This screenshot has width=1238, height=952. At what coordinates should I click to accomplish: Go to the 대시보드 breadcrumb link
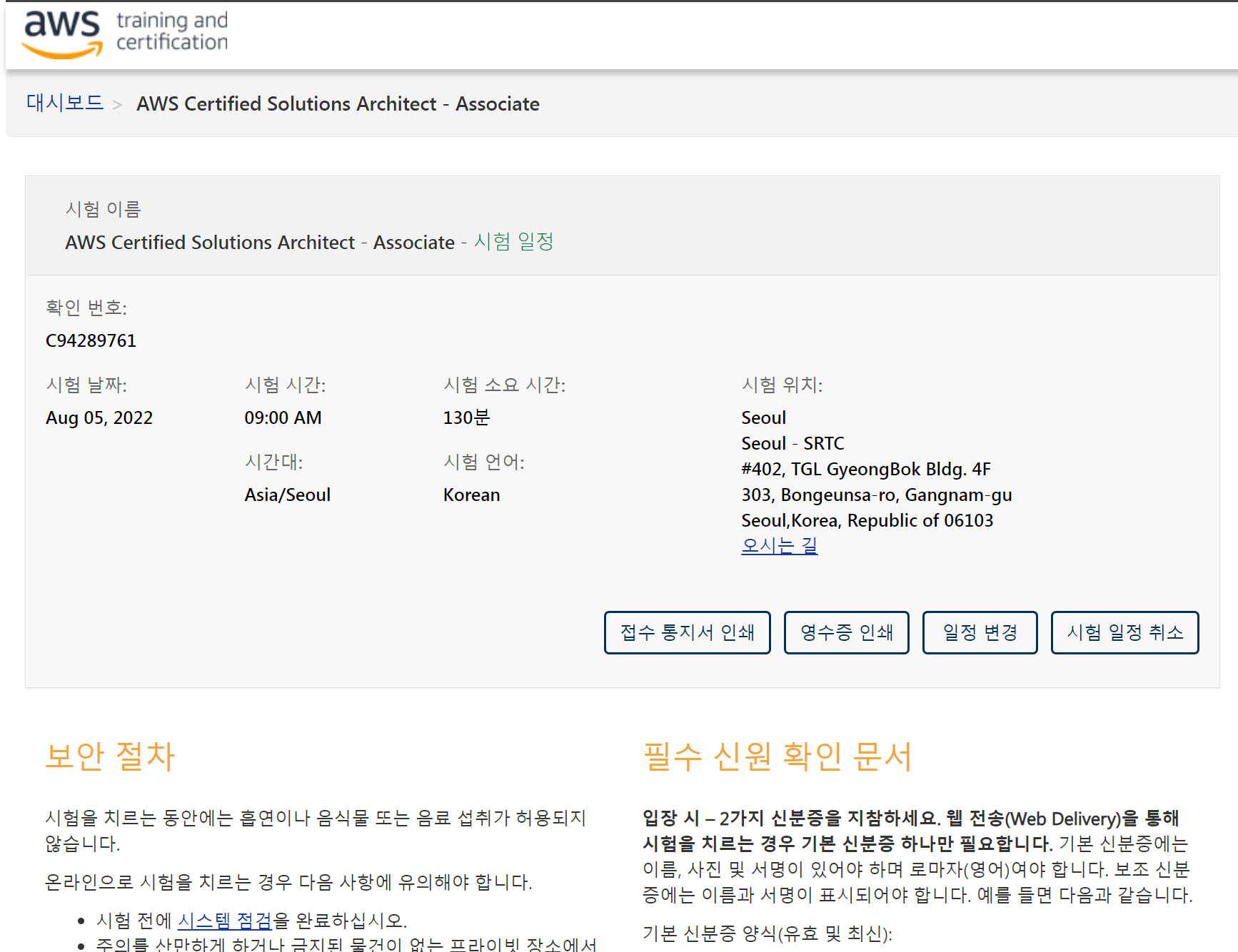(65, 103)
